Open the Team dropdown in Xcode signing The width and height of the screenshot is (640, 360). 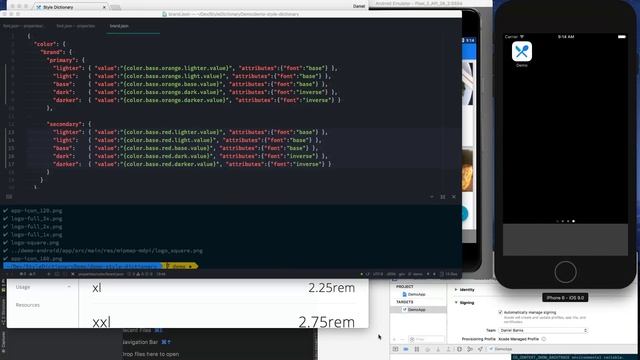tap(543, 330)
